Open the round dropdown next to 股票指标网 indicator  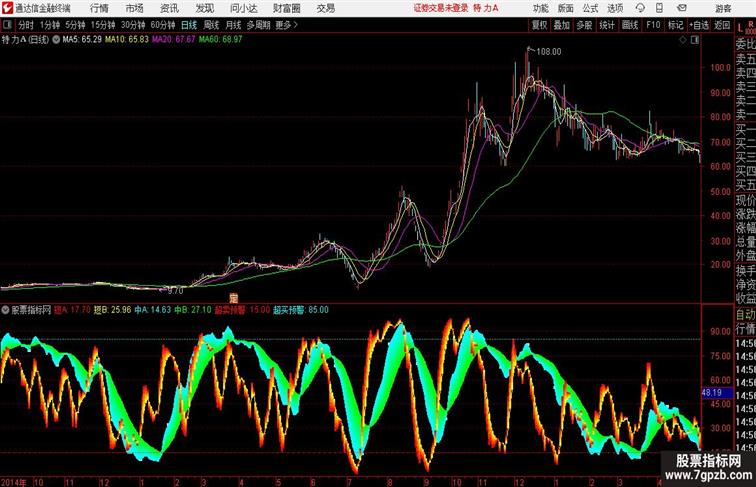(5, 310)
